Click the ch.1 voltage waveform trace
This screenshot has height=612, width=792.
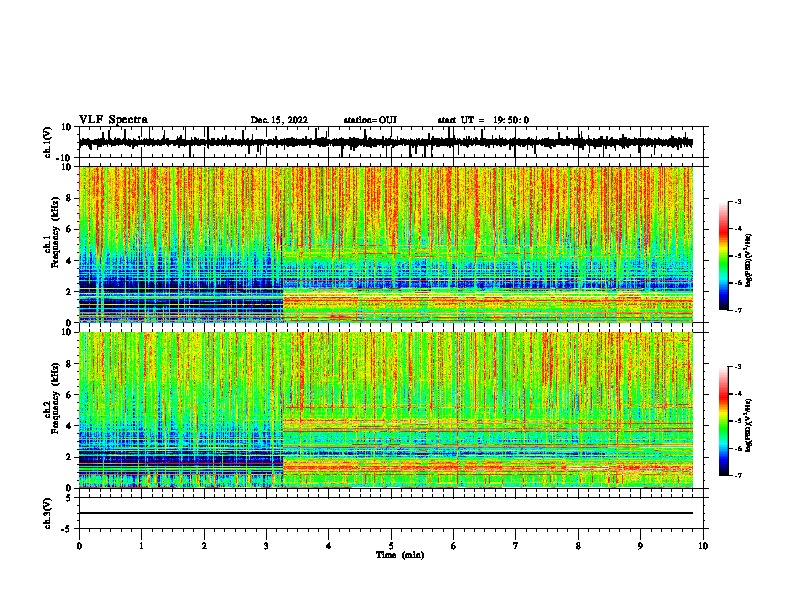tap(385, 143)
